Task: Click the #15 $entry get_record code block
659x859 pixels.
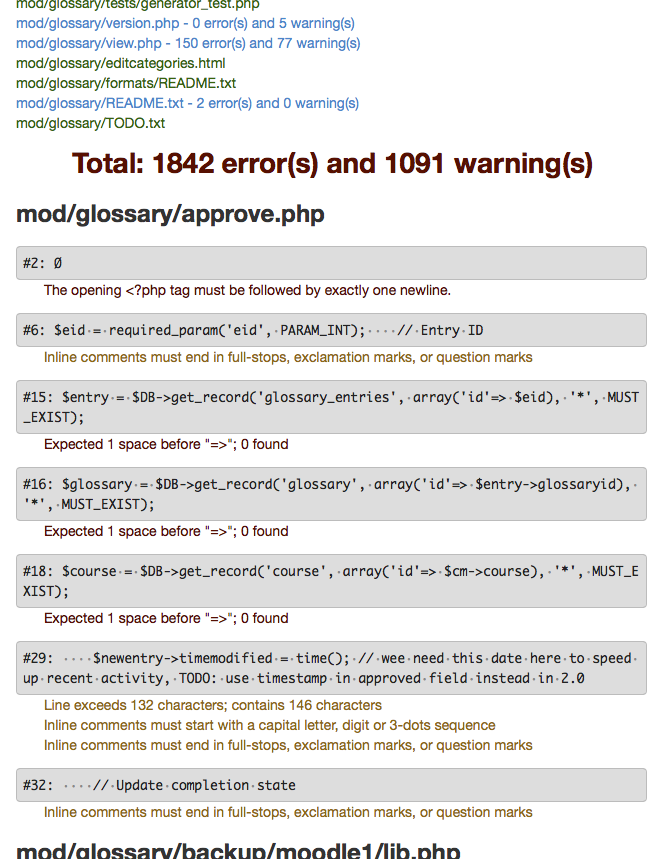Action: click(331, 407)
